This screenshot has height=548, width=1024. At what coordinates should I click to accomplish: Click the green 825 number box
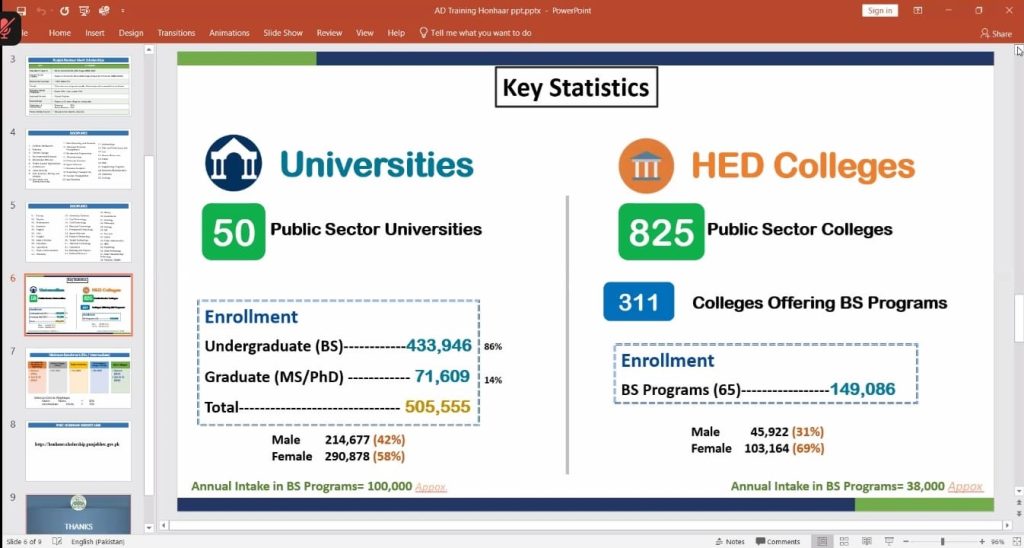coord(662,231)
